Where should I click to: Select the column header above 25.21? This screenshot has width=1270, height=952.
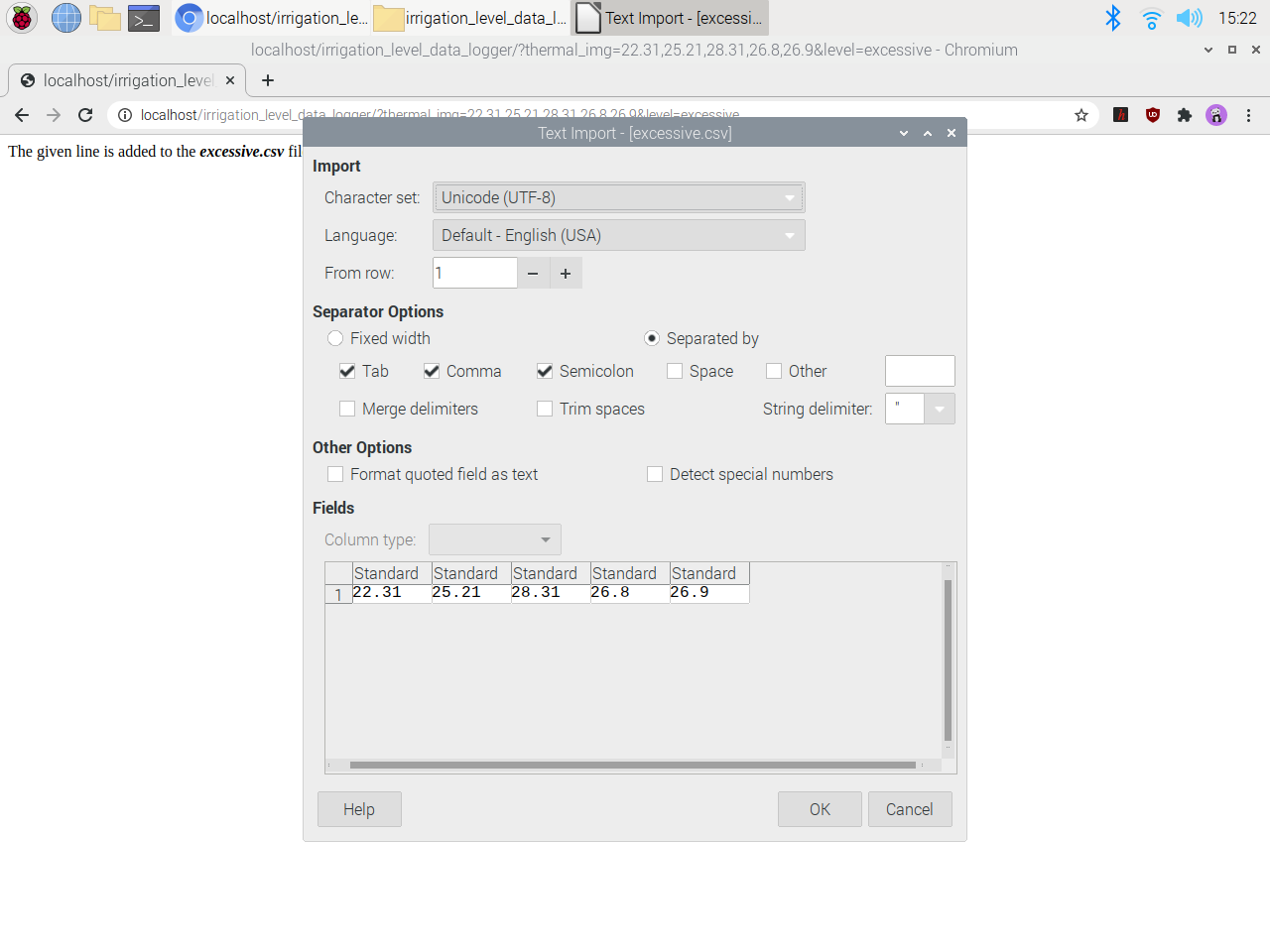pyautogui.click(x=471, y=573)
